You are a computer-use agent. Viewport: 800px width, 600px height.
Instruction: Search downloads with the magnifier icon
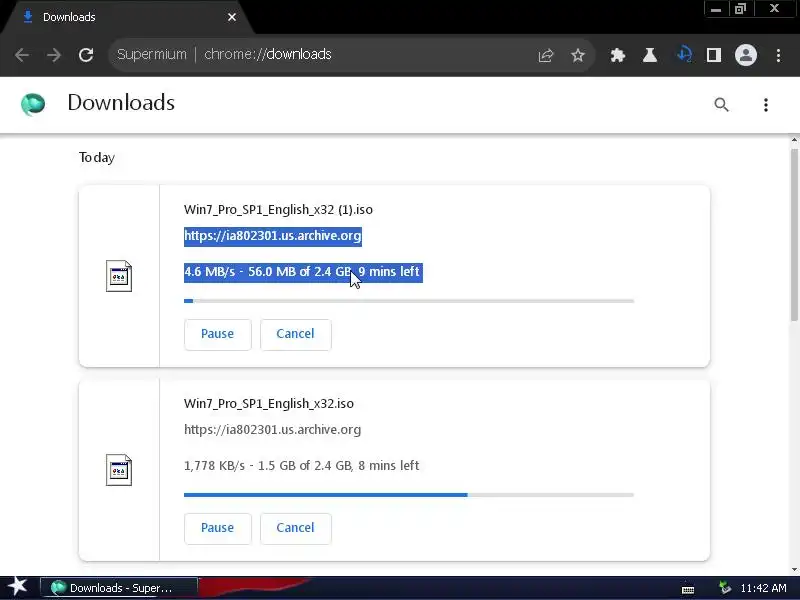721,105
